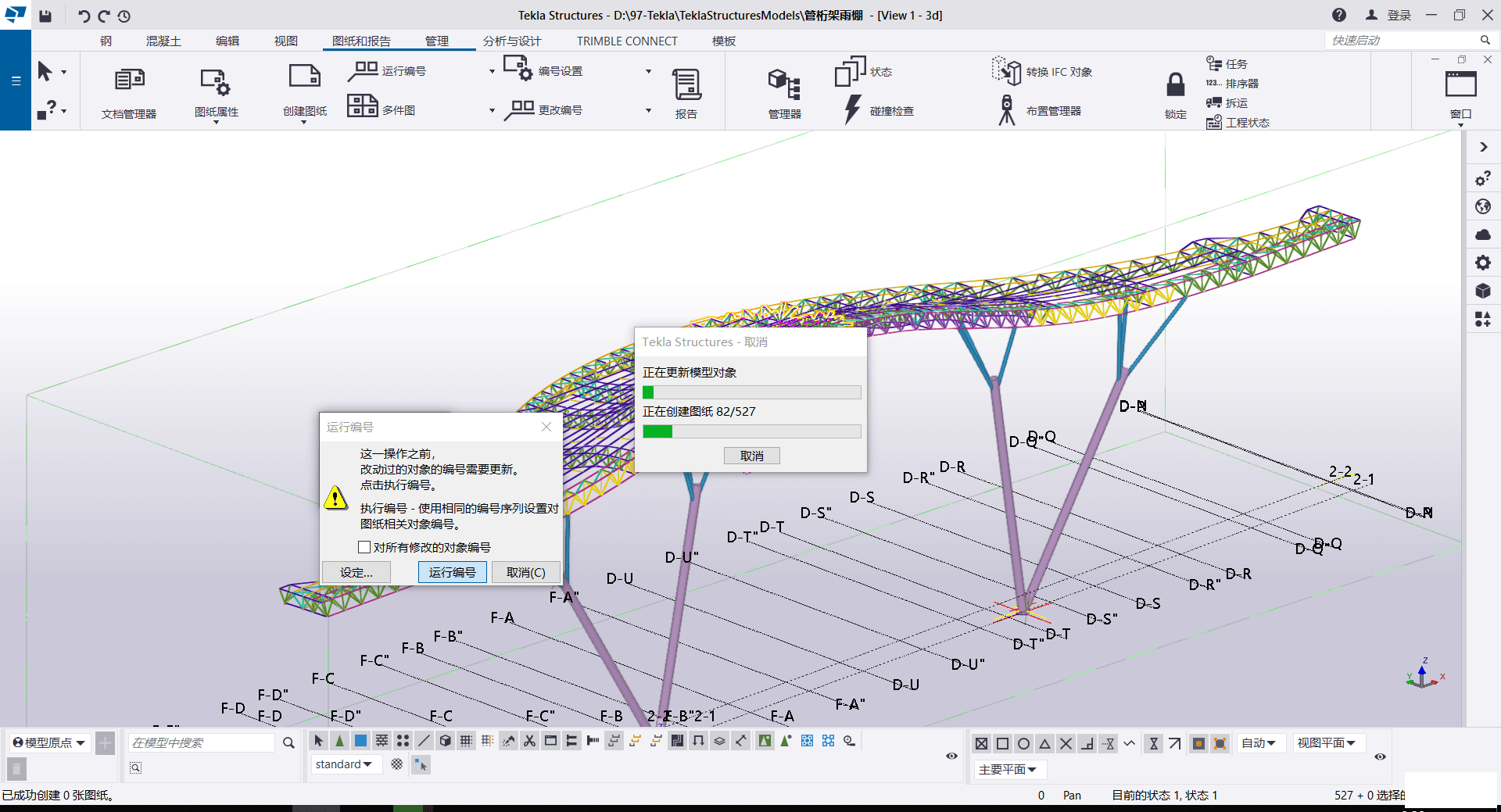Open the globe icon in side panel

[x=1483, y=206]
